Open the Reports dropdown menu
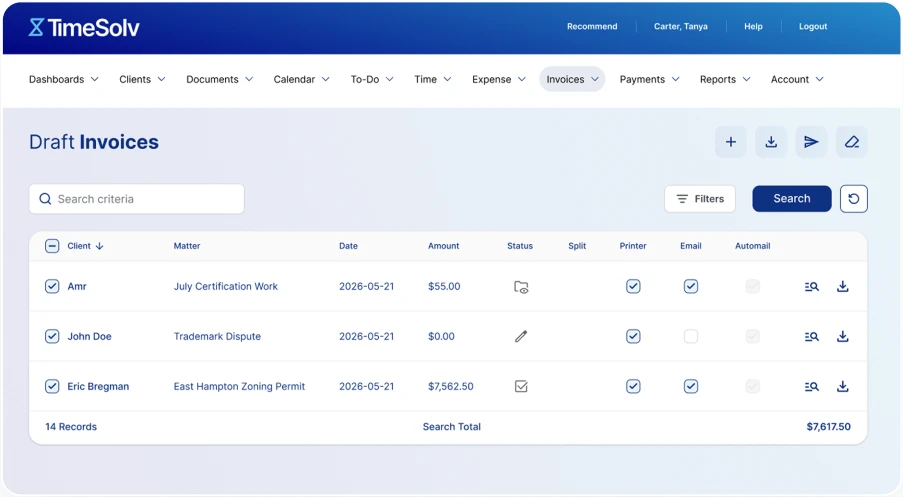This screenshot has height=497, width=903. (x=725, y=80)
